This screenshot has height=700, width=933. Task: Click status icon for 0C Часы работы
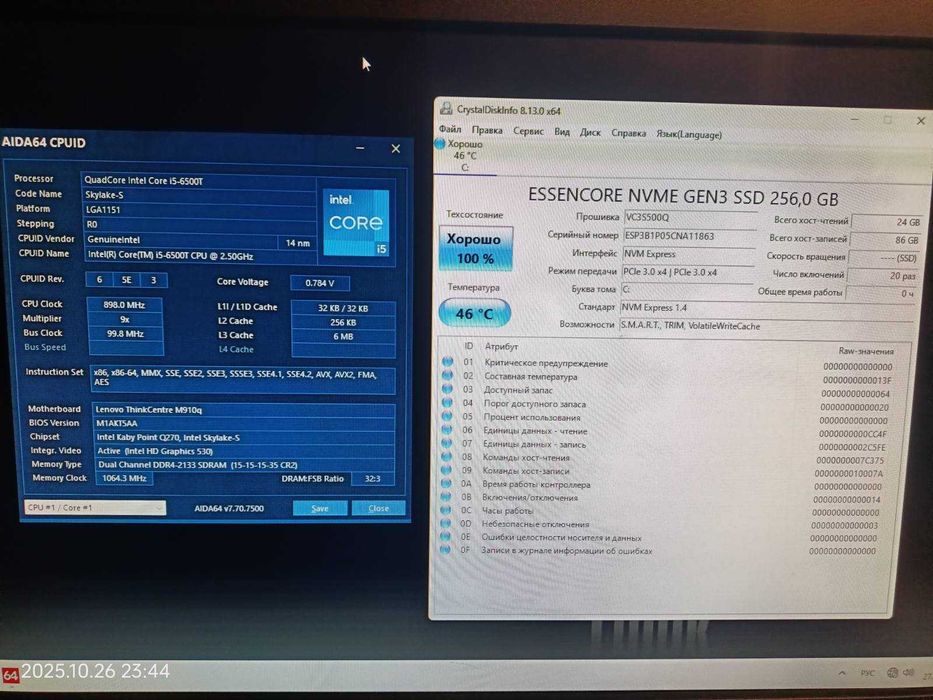pos(445,510)
